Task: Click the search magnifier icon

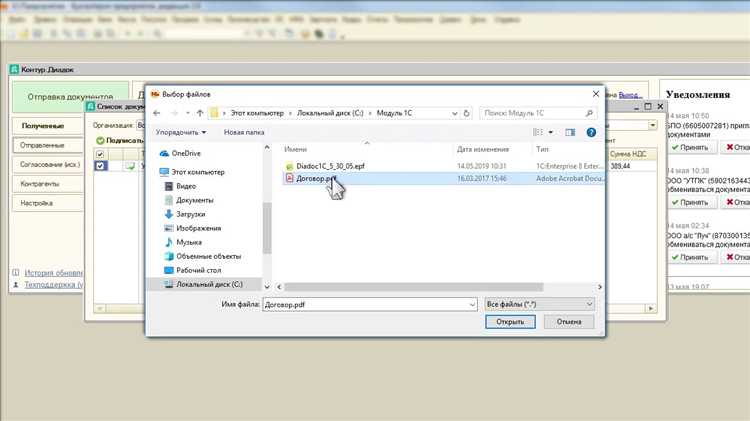Action: click(589, 113)
